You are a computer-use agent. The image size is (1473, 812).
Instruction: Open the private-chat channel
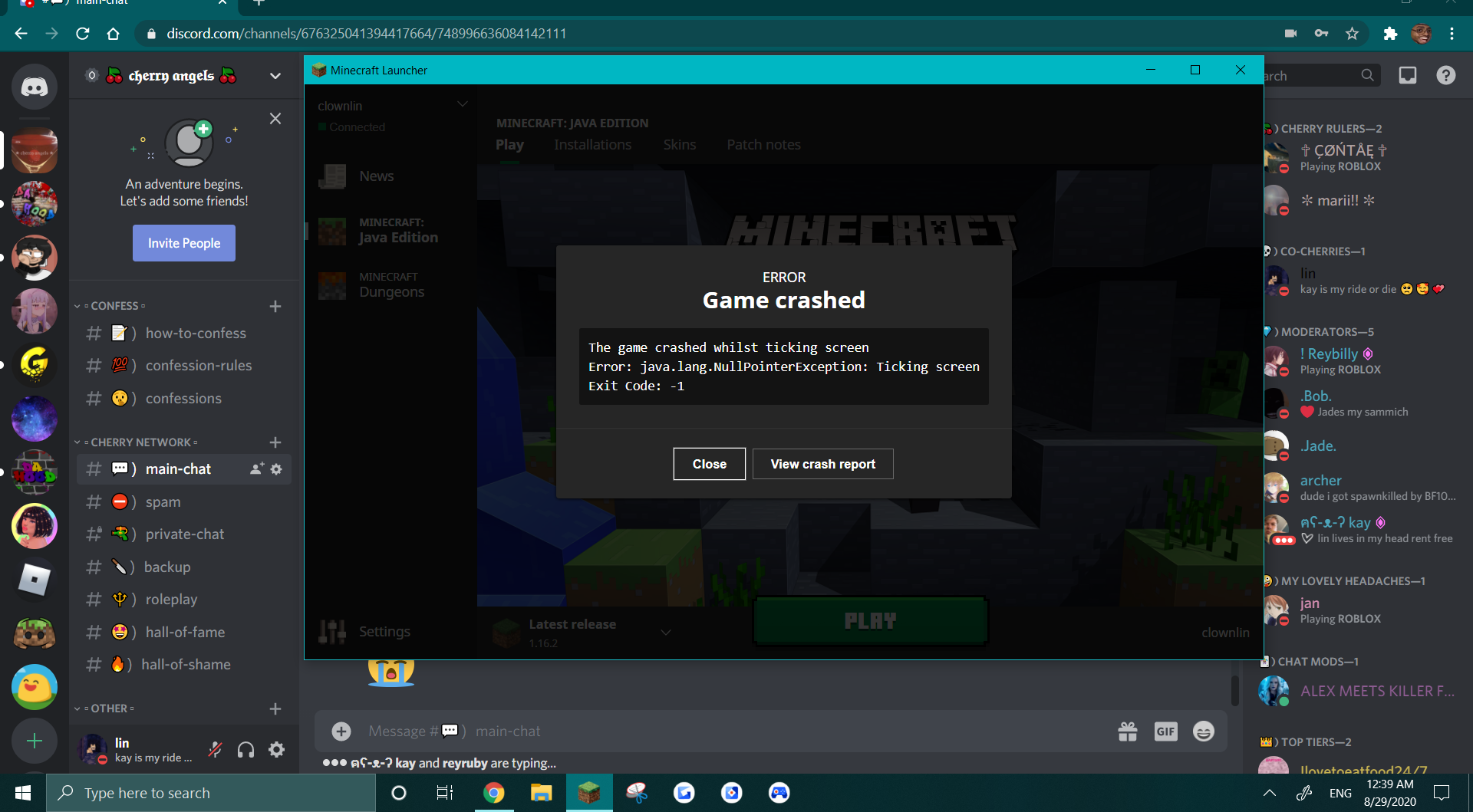(x=184, y=534)
